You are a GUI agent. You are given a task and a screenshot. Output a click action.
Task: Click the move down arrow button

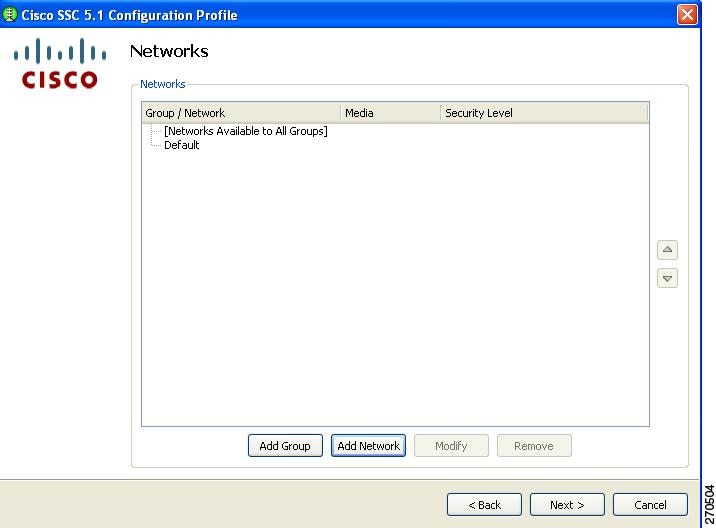667,278
